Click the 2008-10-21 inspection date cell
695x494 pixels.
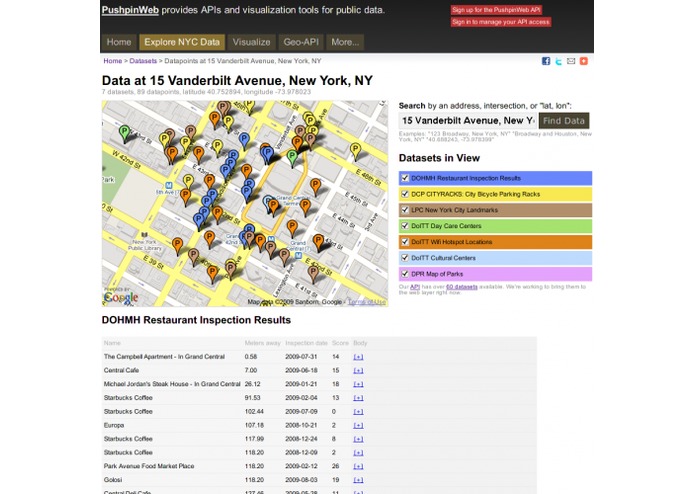pos(301,425)
